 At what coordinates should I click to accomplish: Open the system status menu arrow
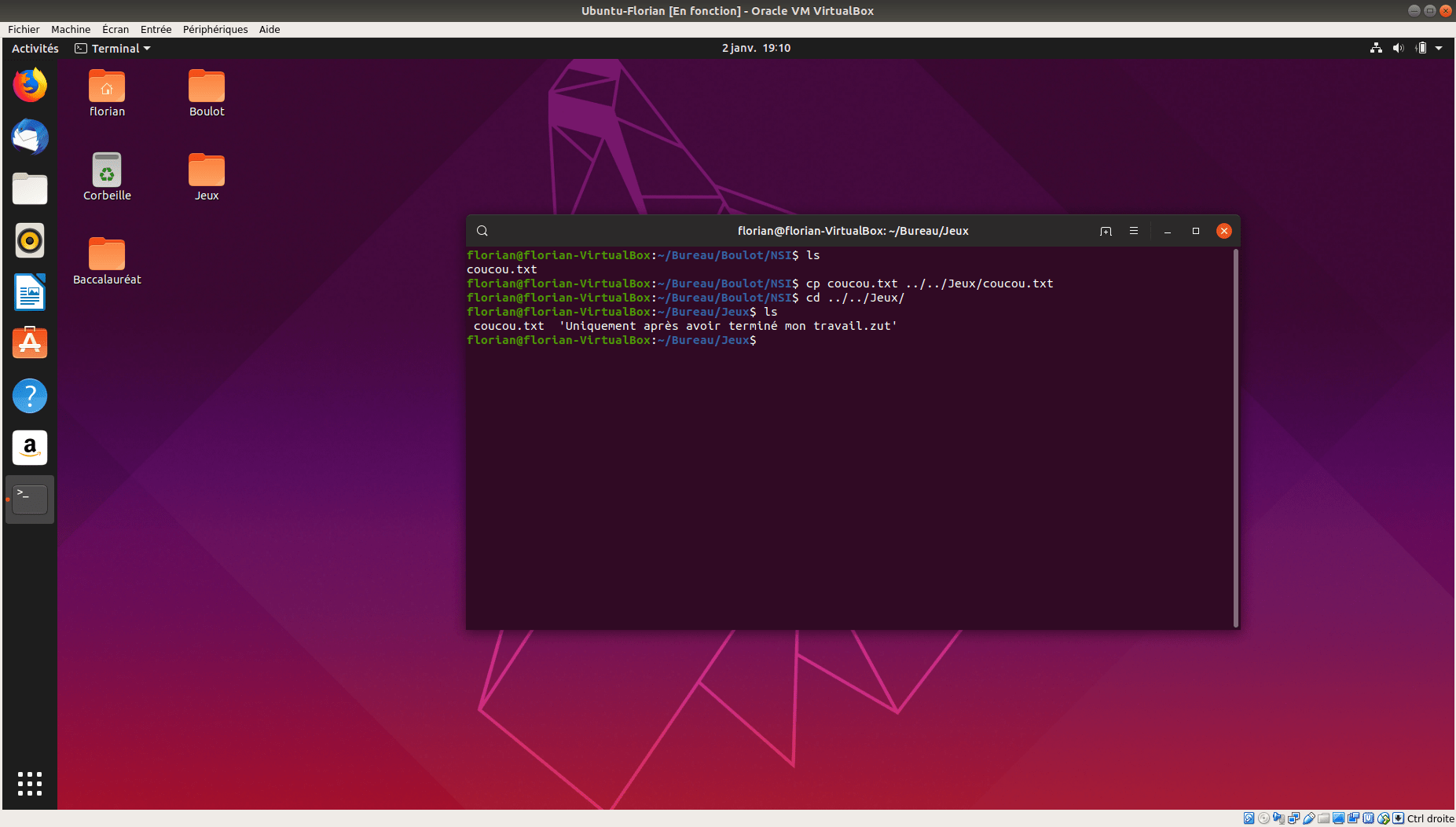coord(1439,49)
